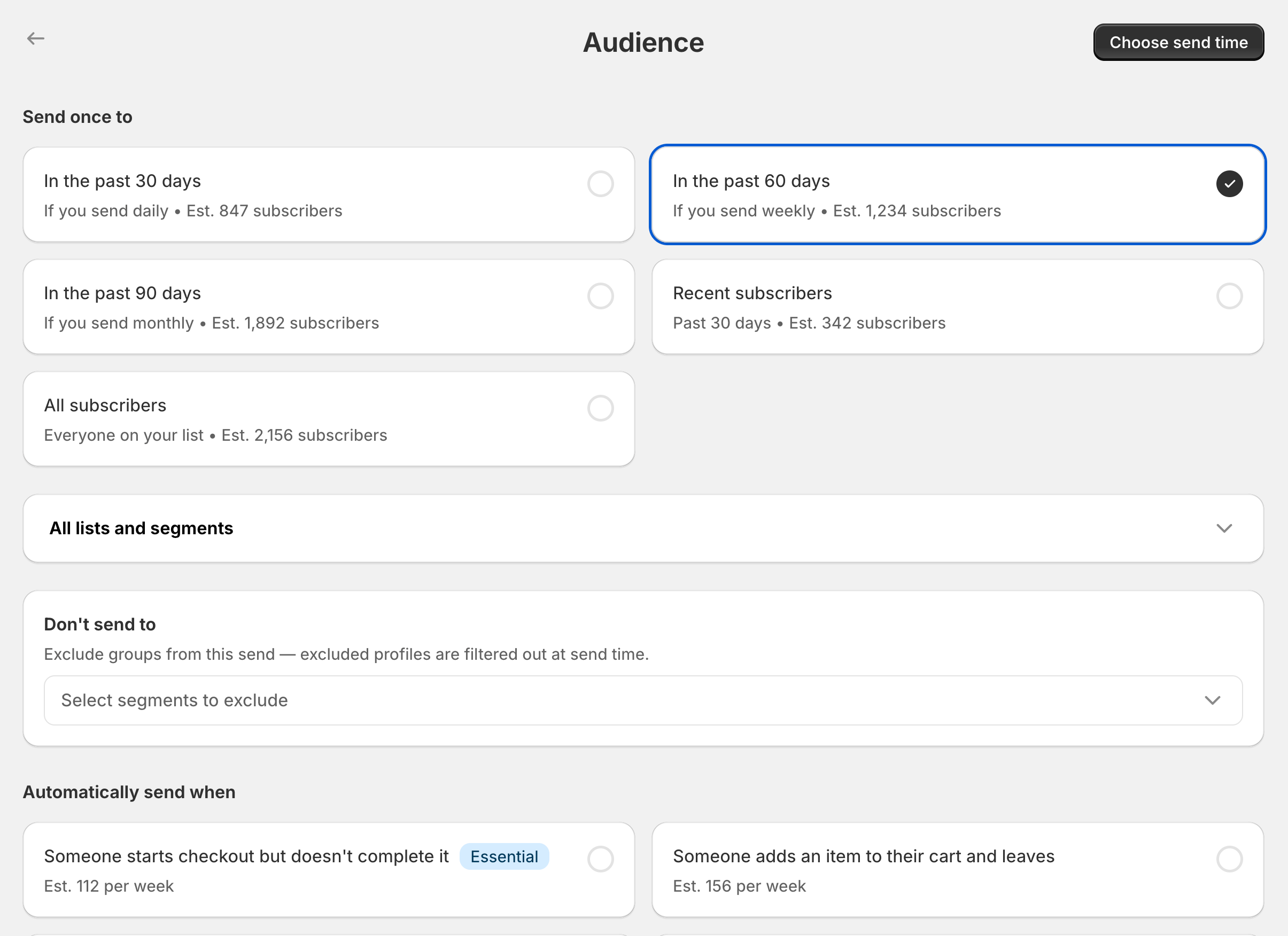
Task: Select the checked 'In the past 60 days' radio
Action: (x=1230, y=184)
